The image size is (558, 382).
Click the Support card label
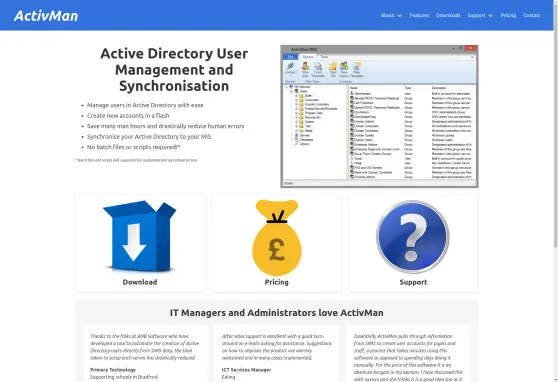(x=413, y=282)
